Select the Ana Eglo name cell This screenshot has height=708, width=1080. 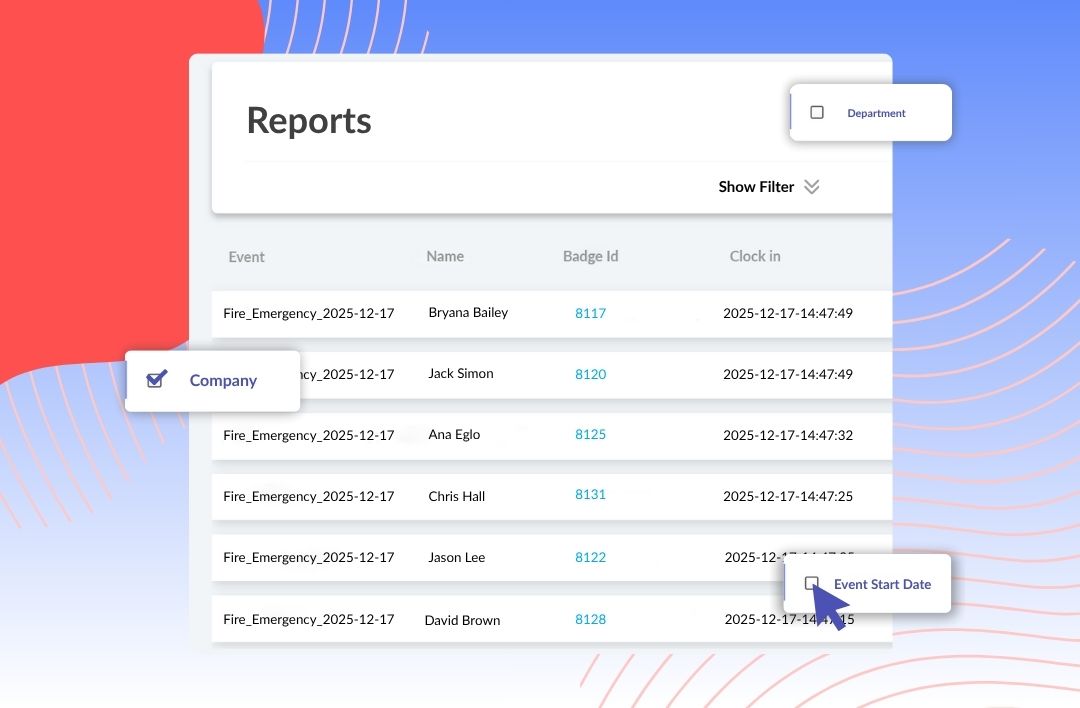click(454, 435)
